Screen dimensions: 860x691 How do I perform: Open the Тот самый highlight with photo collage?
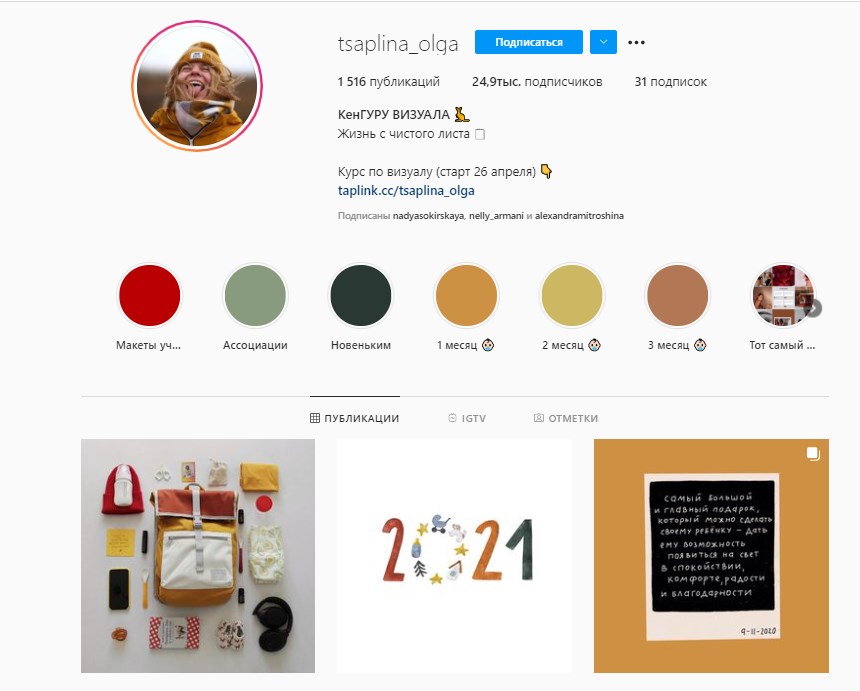pyautogui.click(x=782, y=296)
